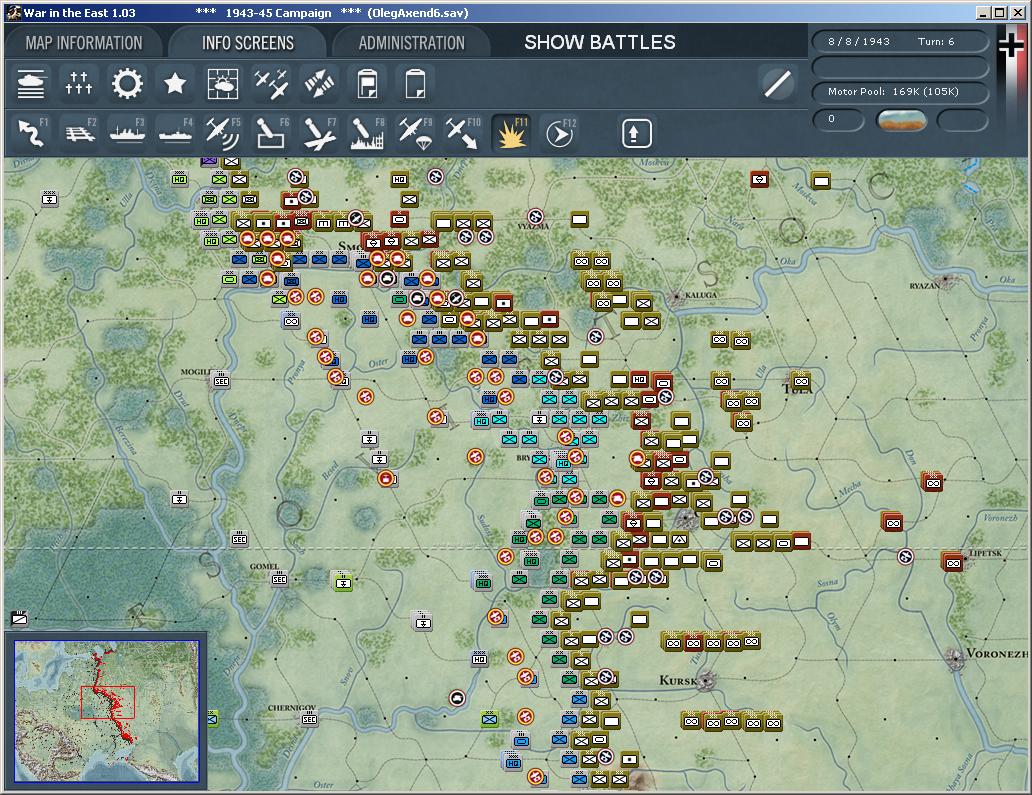Select the F10 air transfer mode
This screenshot has height=795, width=1032.
click(x=463, y=133)
